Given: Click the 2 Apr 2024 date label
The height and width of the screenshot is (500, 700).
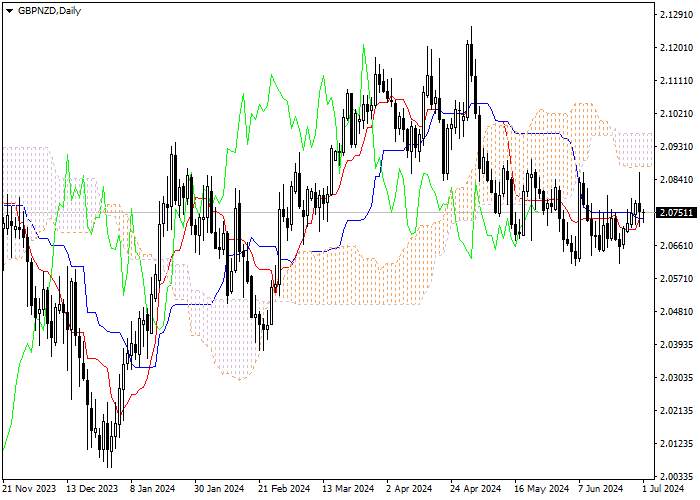Looking at the screenshot, I should coord(409,489).
